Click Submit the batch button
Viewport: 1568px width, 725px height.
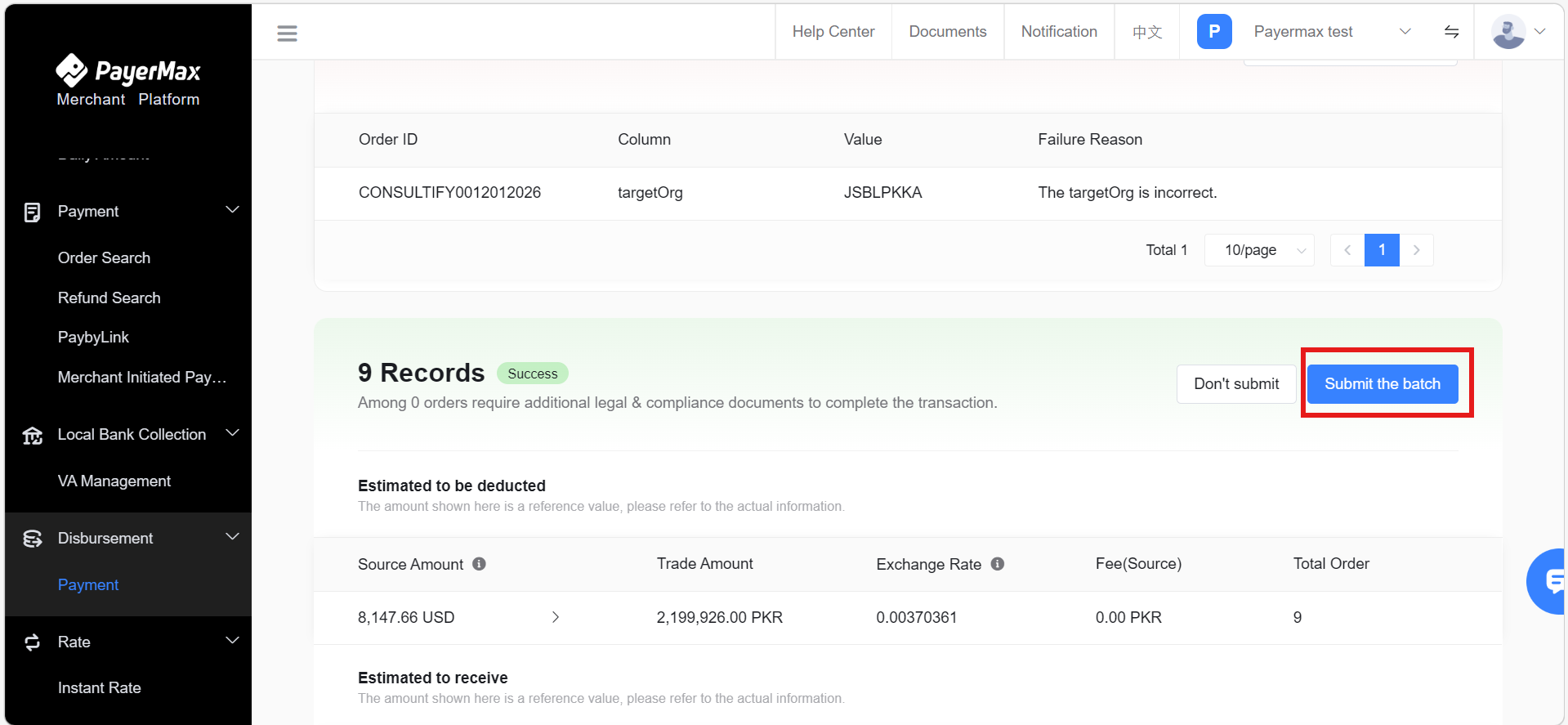pyautogui.click(x=1382, y=384)
